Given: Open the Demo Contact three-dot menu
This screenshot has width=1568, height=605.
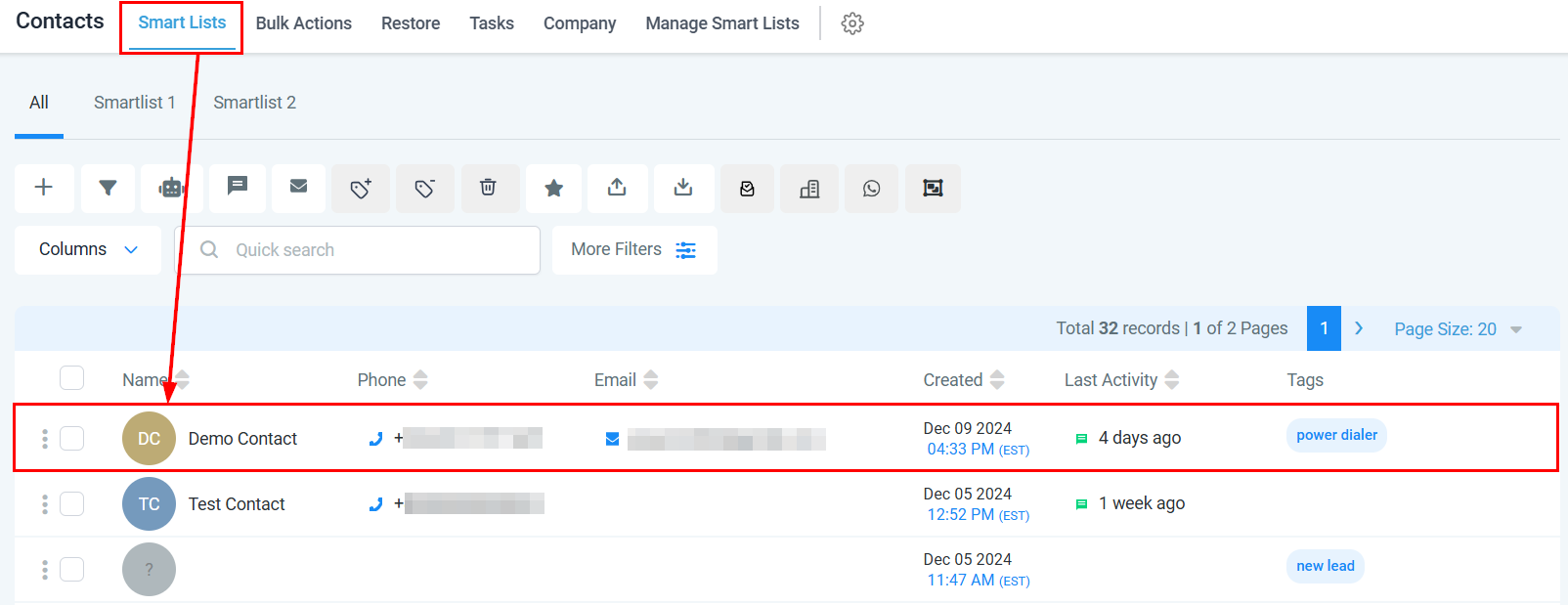Looking at the screenshot, I should coord(45,439).
